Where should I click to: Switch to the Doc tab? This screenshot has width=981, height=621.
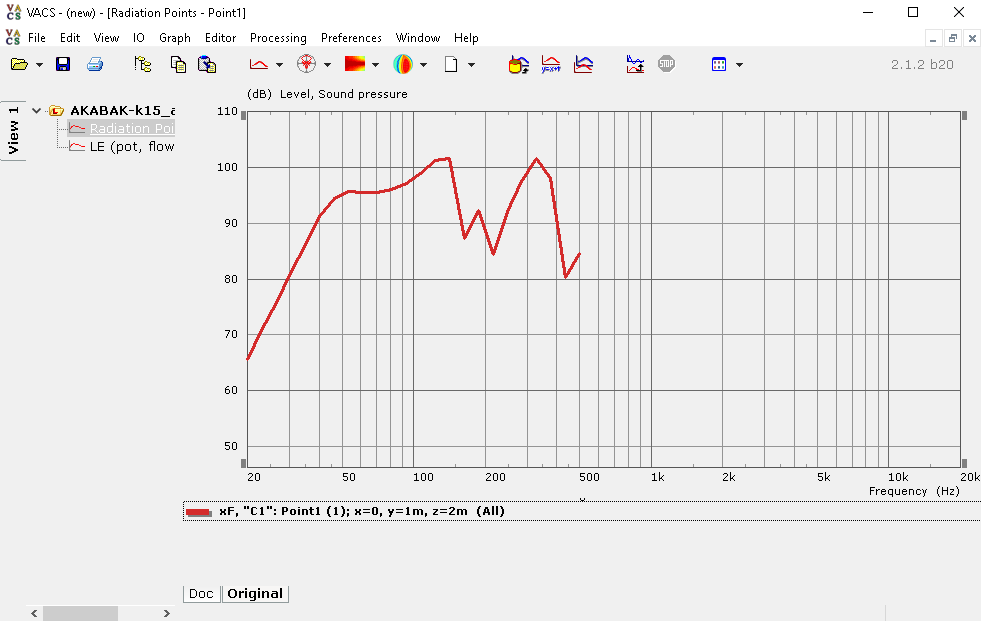click(201, 593)
